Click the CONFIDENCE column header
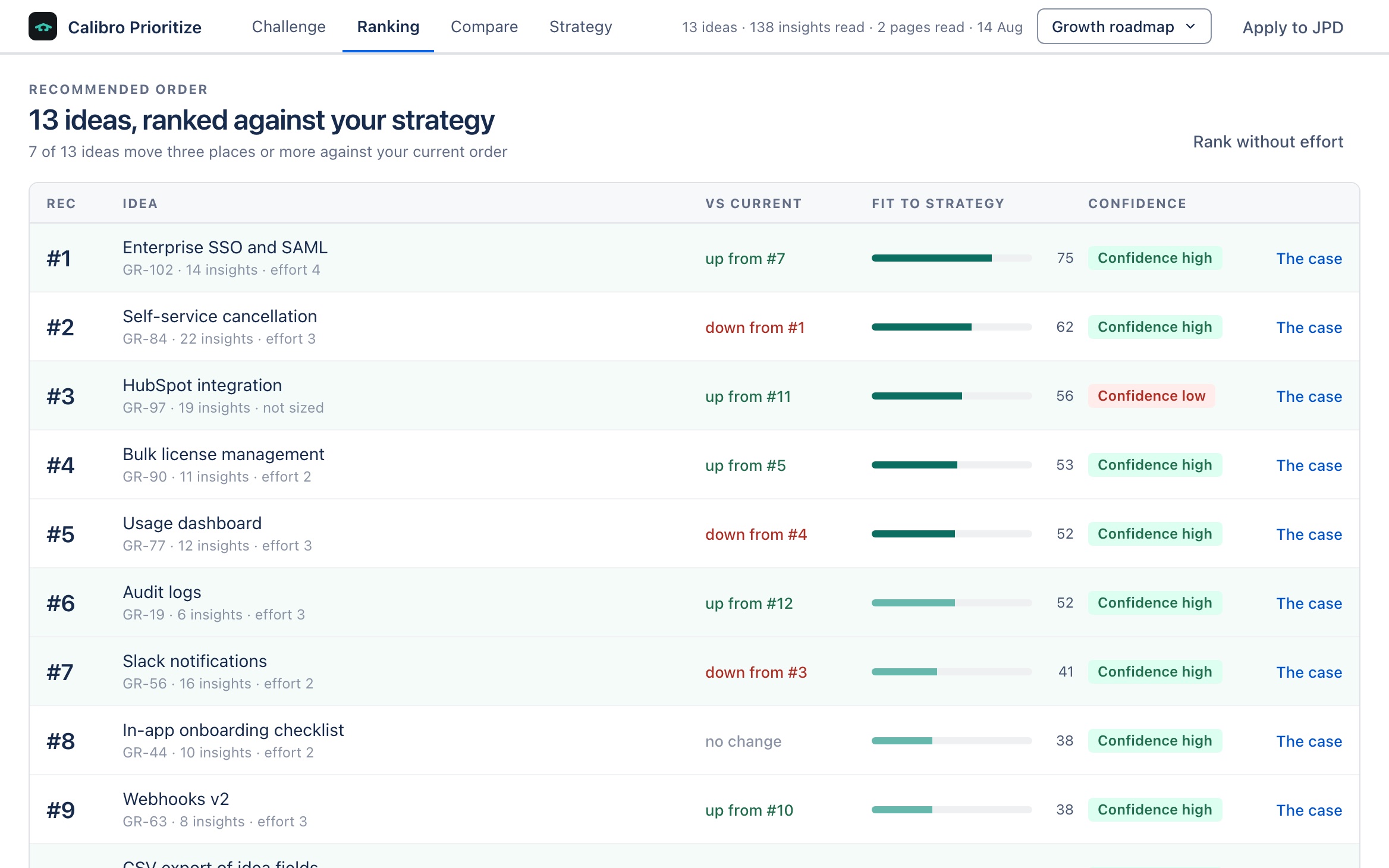1389x868 pixels. (x=1137, y=203)
